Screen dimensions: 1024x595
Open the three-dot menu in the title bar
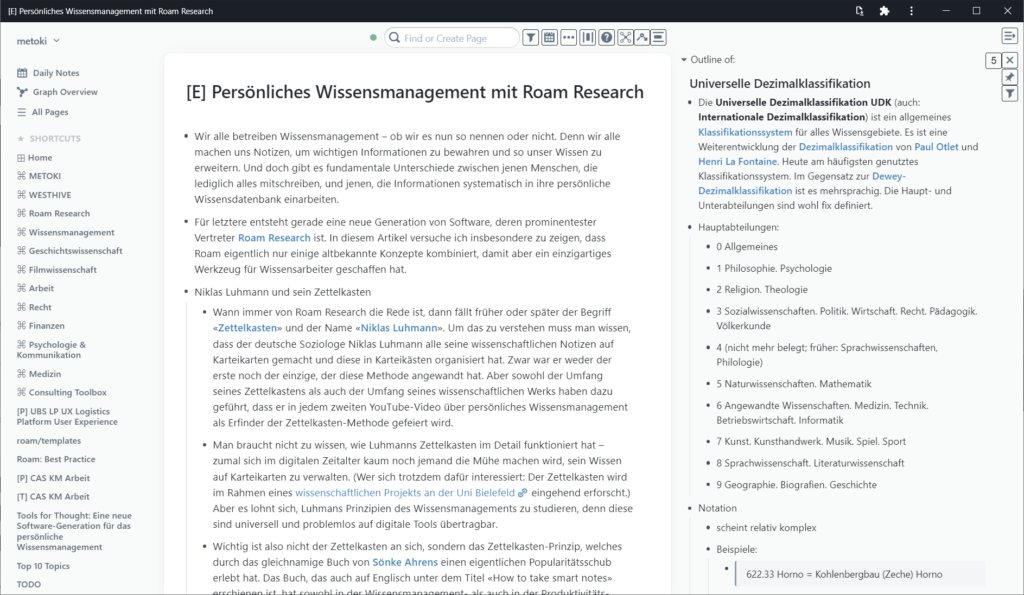(911, 10)
